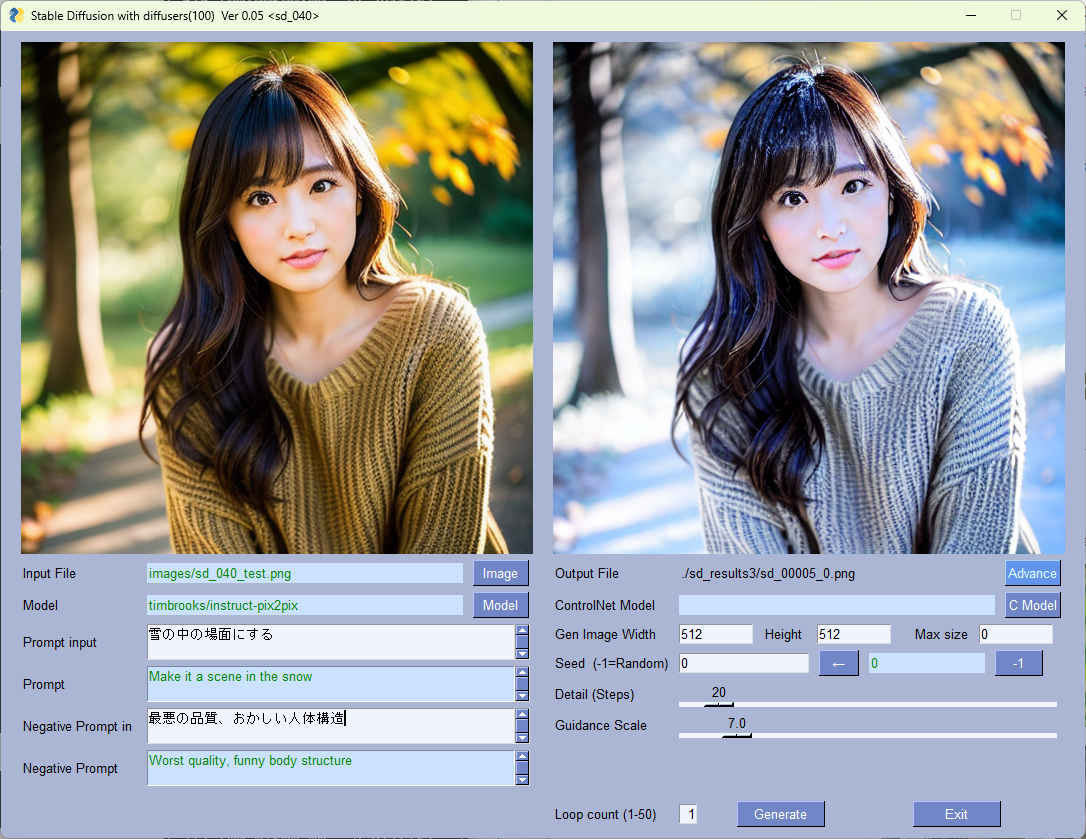Adjust the Detail (Steps) slider handle
The width and height of the screenshot is (1086, 839).
718,704
